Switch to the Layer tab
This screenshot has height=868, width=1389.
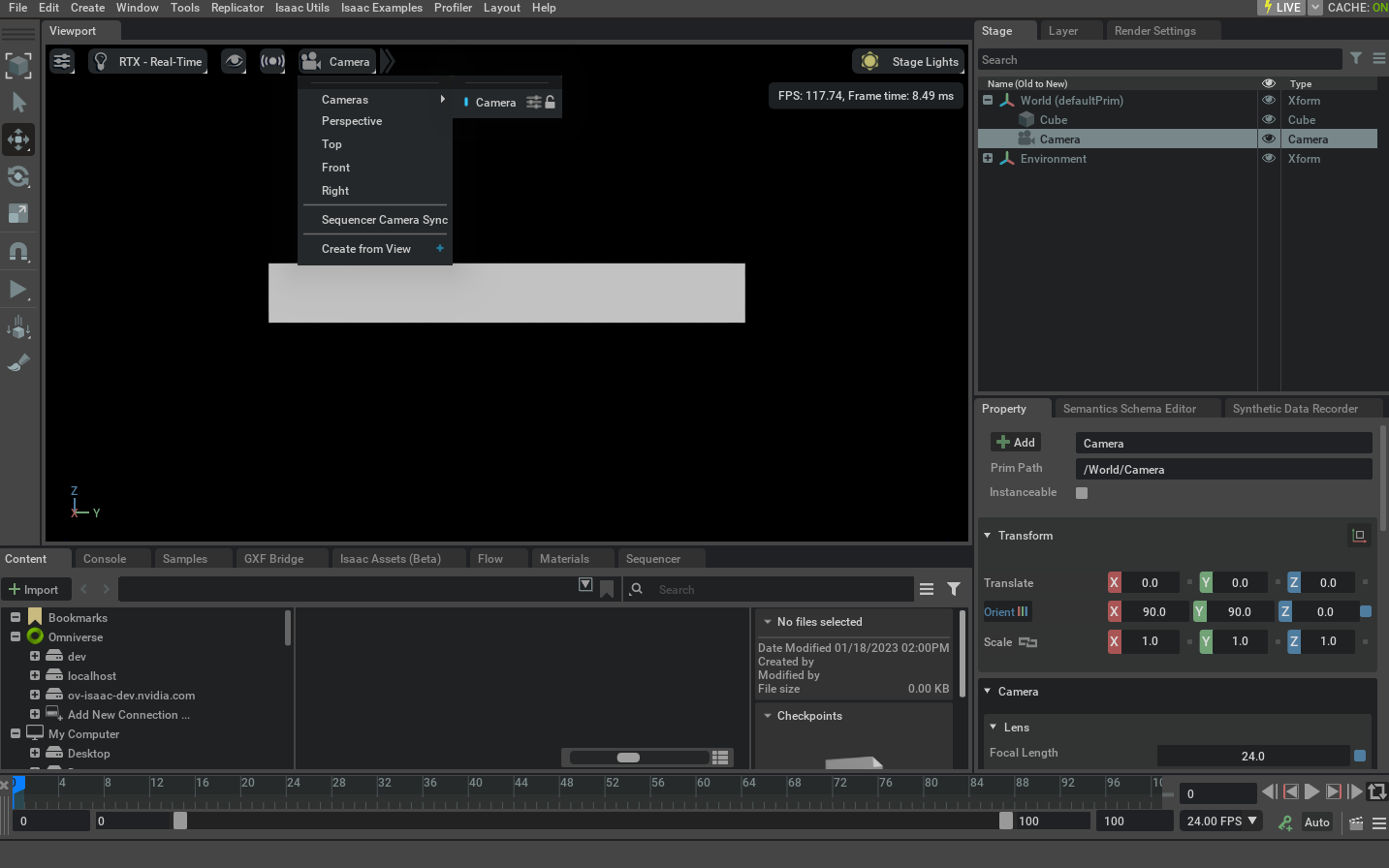coord(1063,31)
